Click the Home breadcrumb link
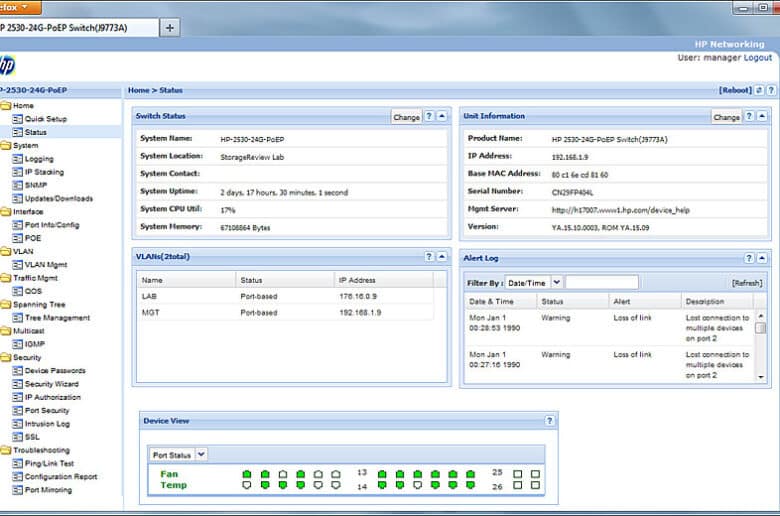The image size is (780, 516). (138, 90)
